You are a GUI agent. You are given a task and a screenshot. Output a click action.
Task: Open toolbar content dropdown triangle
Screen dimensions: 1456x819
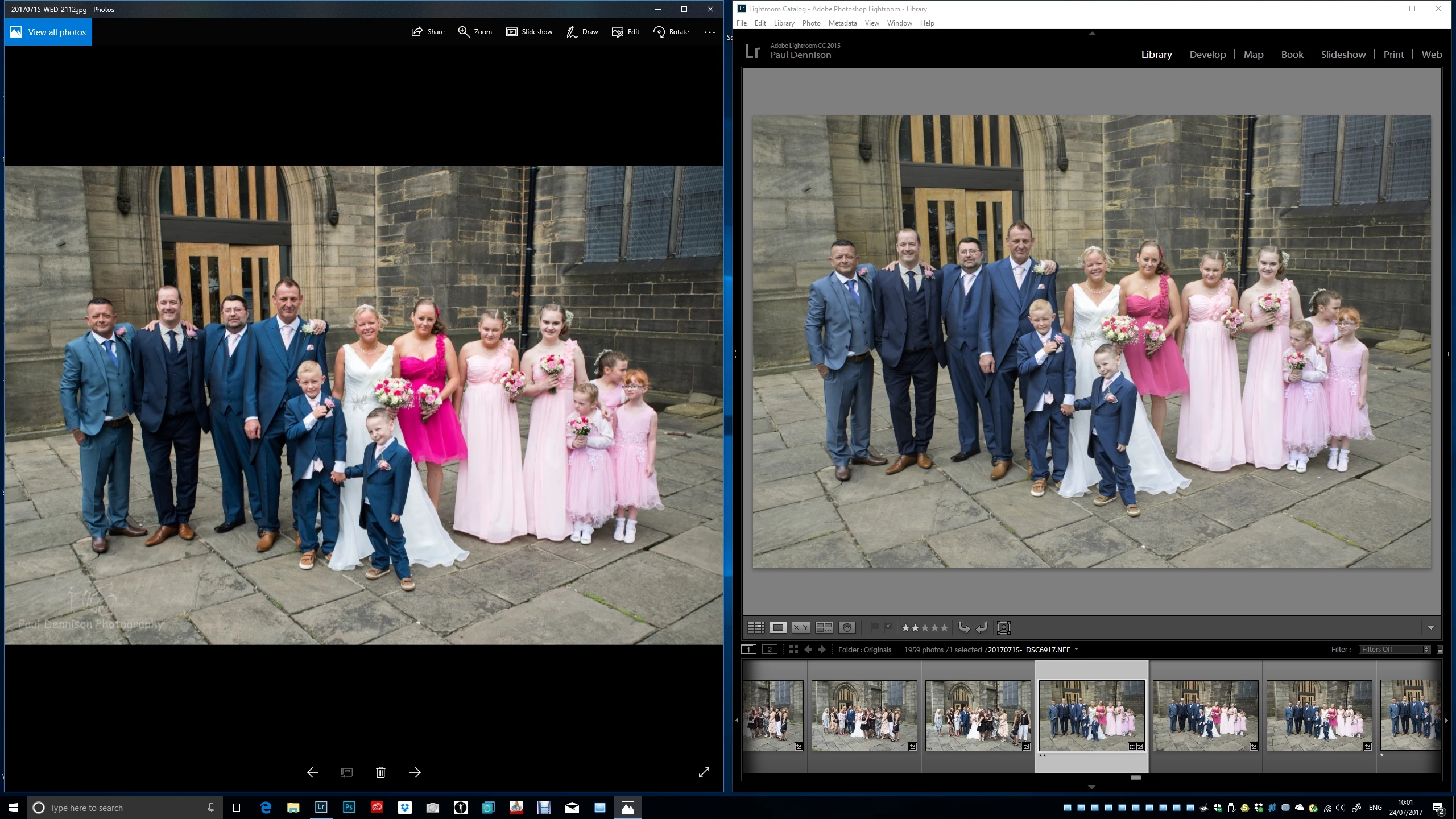(1431, 628)
